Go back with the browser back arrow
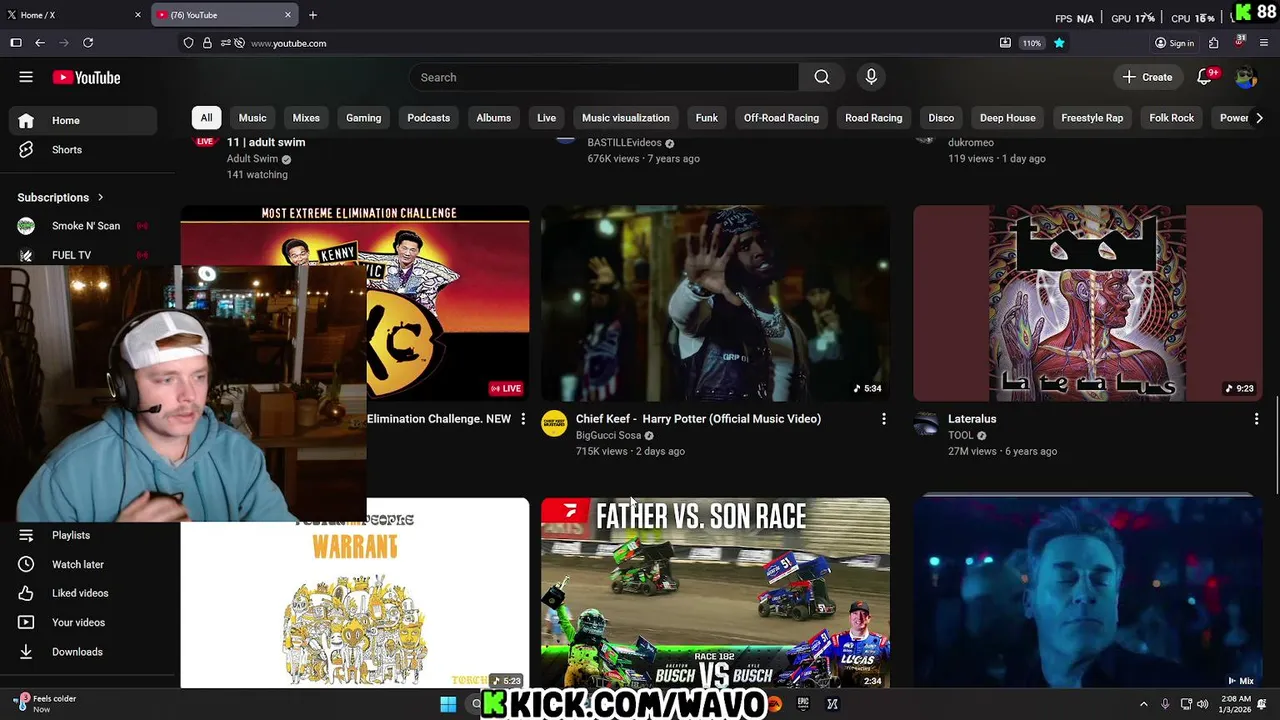 click(x=40, y=43)
